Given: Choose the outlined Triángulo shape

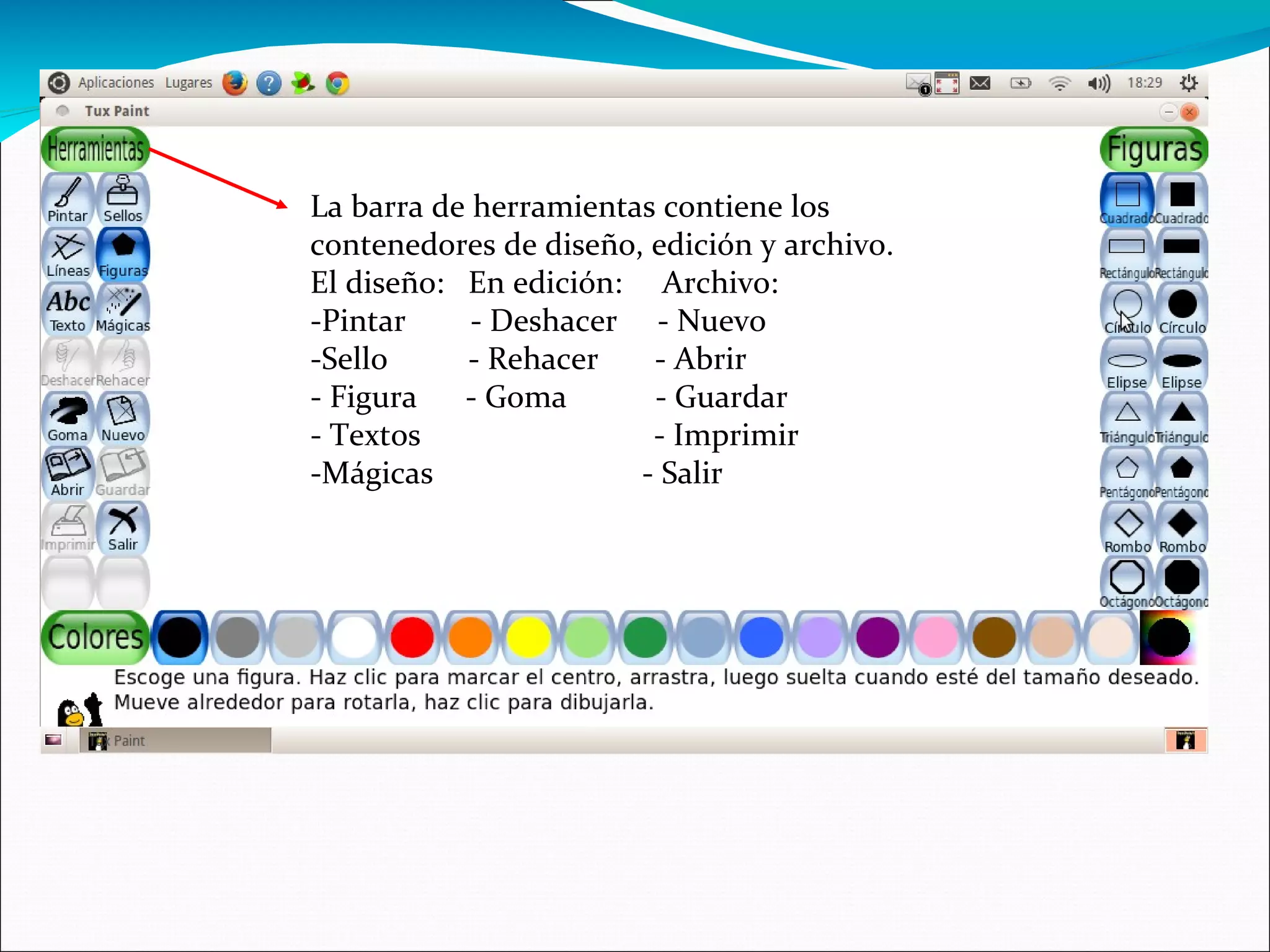Looking at the screenshot, I should click(1127, 418).
